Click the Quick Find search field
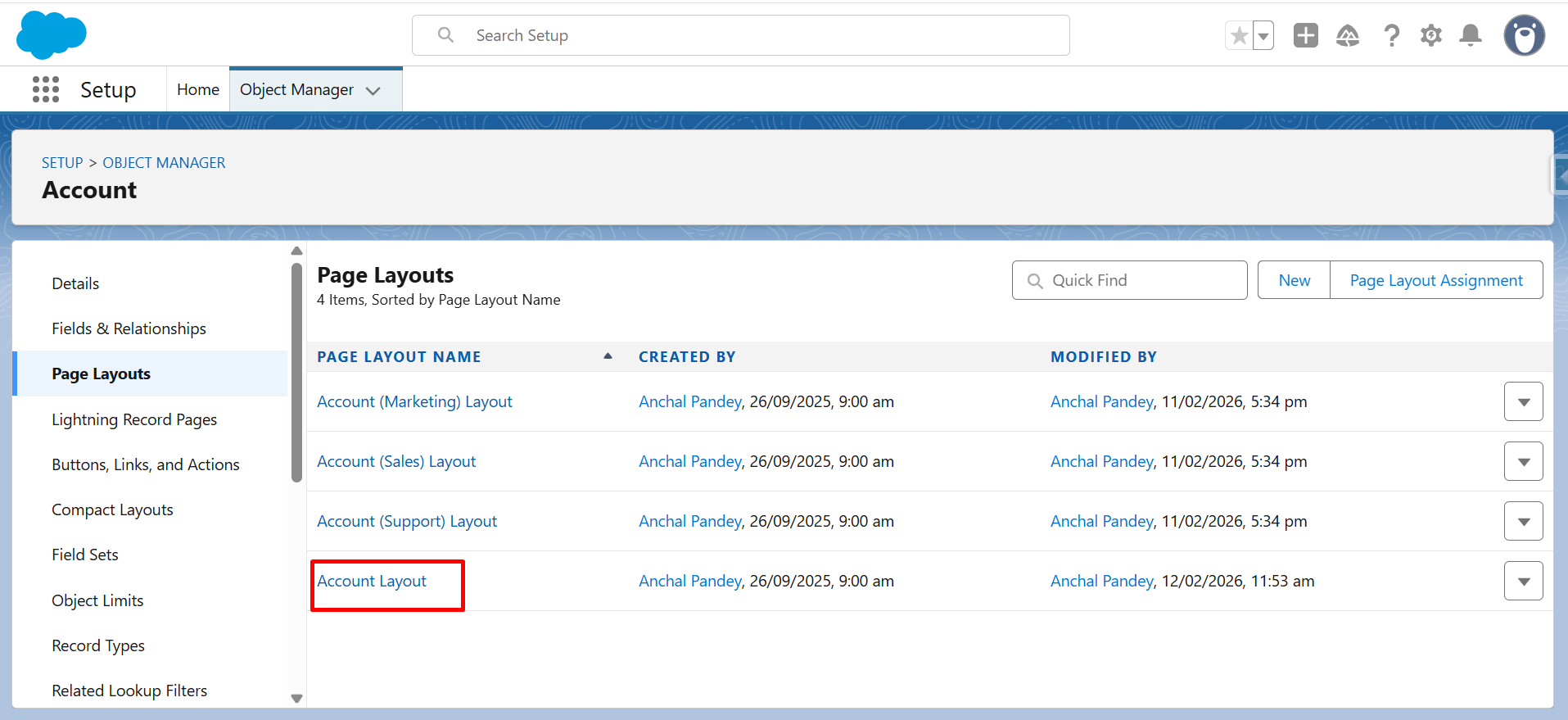 1130,280
